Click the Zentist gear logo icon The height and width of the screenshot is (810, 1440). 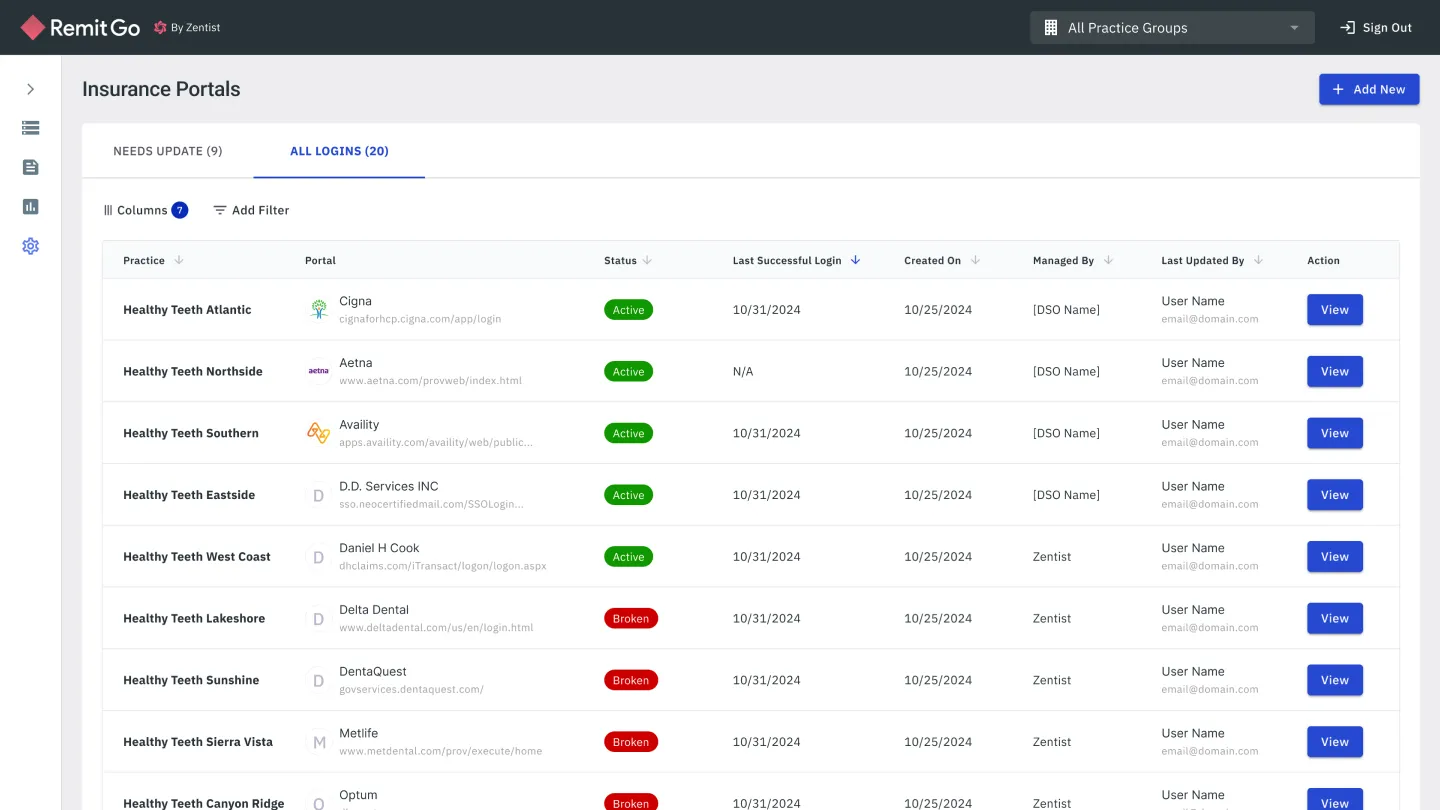click(160, 28)
